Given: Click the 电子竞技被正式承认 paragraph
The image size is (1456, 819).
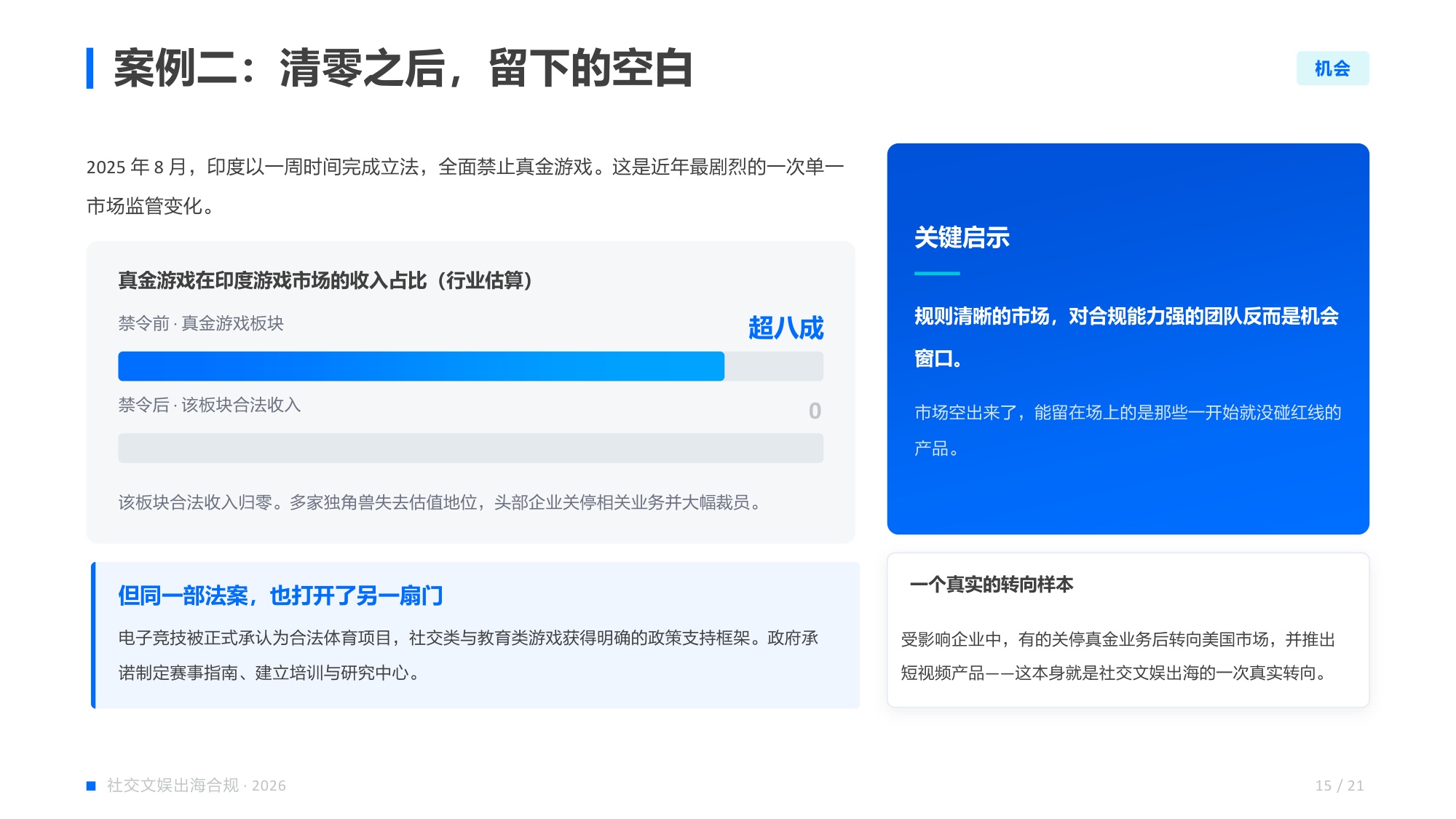Looking at the screenshot, I should 468,655.
